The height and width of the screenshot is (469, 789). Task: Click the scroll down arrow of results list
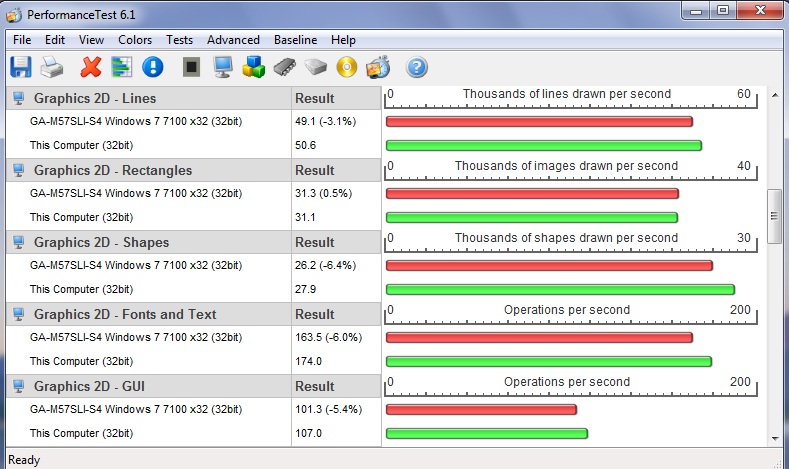[774, 439]
